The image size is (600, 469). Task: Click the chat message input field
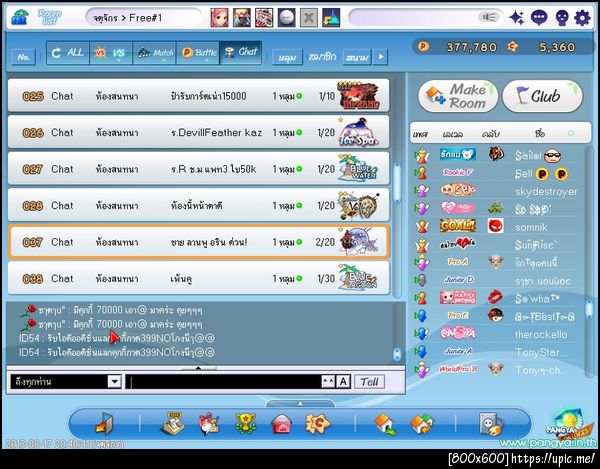(224, 381)
